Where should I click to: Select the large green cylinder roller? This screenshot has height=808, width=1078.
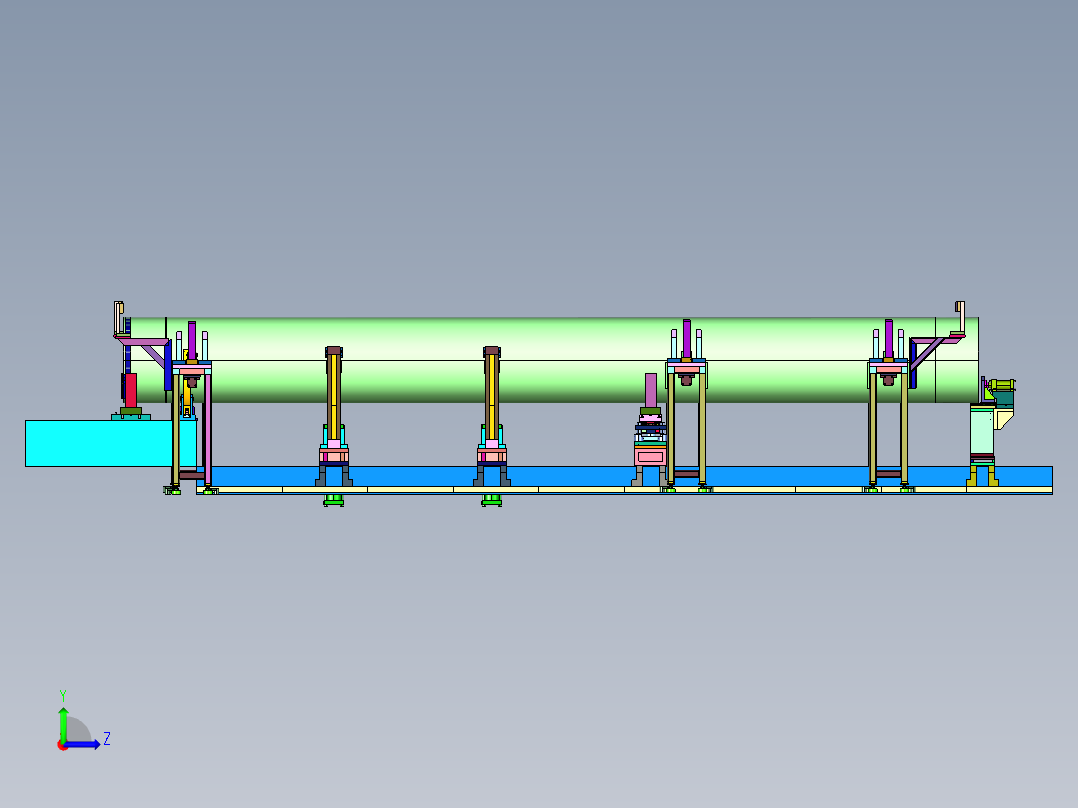click(553, 360)
